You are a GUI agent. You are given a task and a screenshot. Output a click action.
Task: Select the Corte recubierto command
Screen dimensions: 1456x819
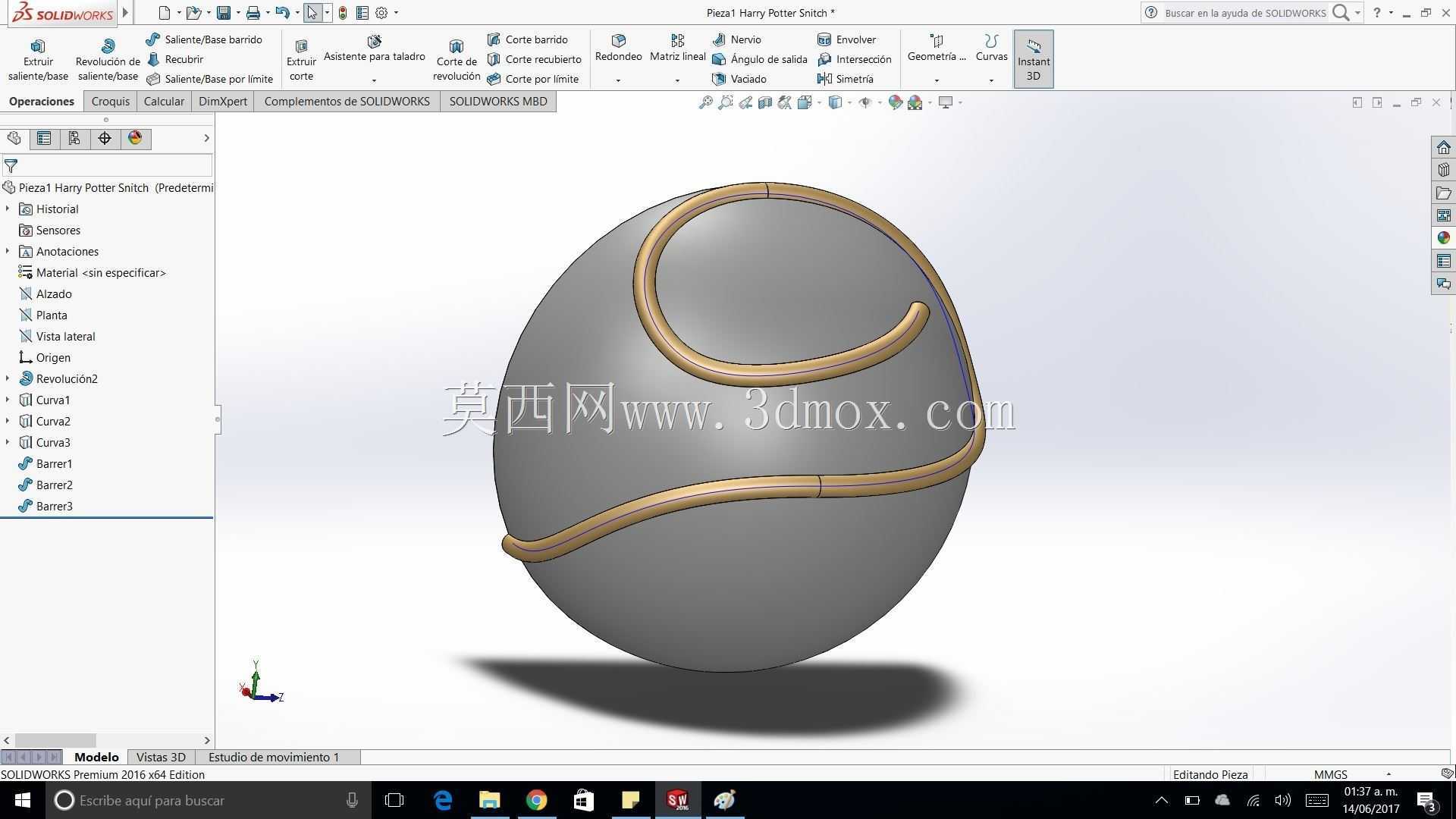tap(534, 59)
